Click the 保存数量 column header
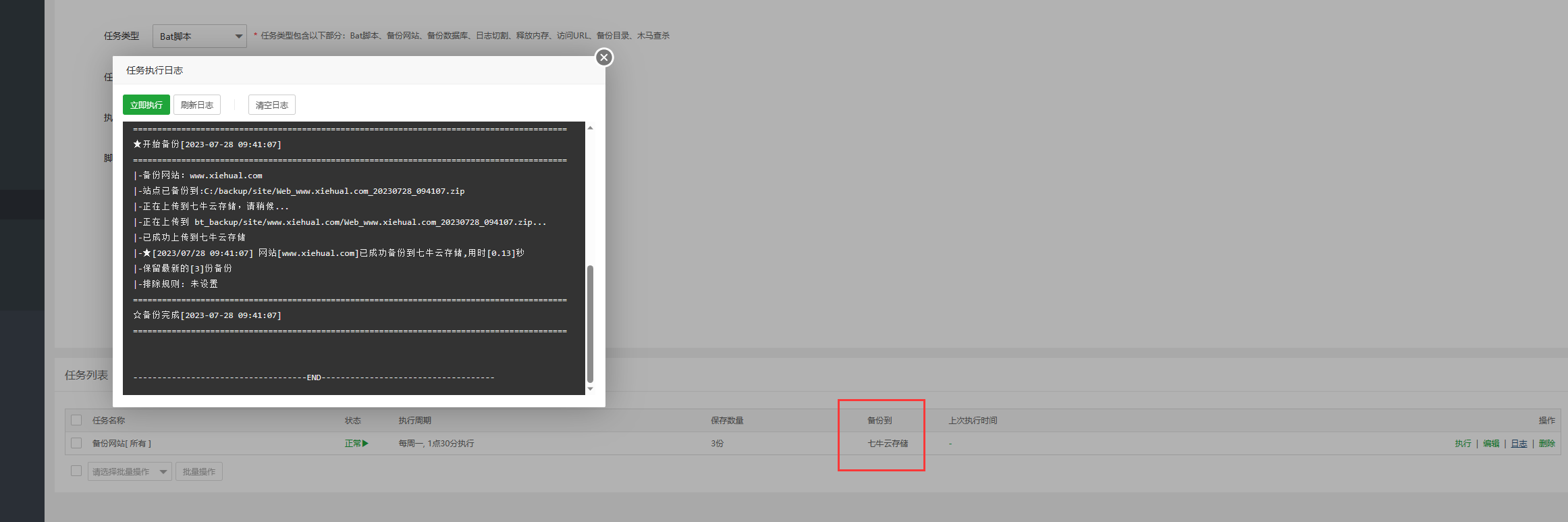Viewport: 1568px width, 522px height. point(727,420)
